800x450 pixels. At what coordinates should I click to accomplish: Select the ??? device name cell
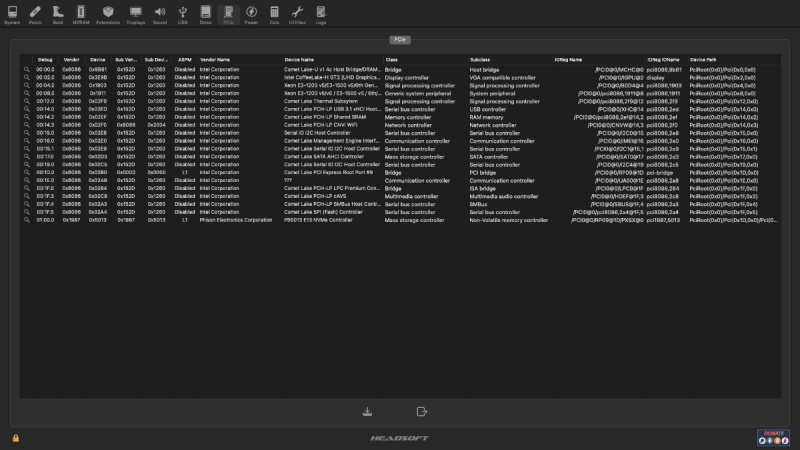point(288,181)
